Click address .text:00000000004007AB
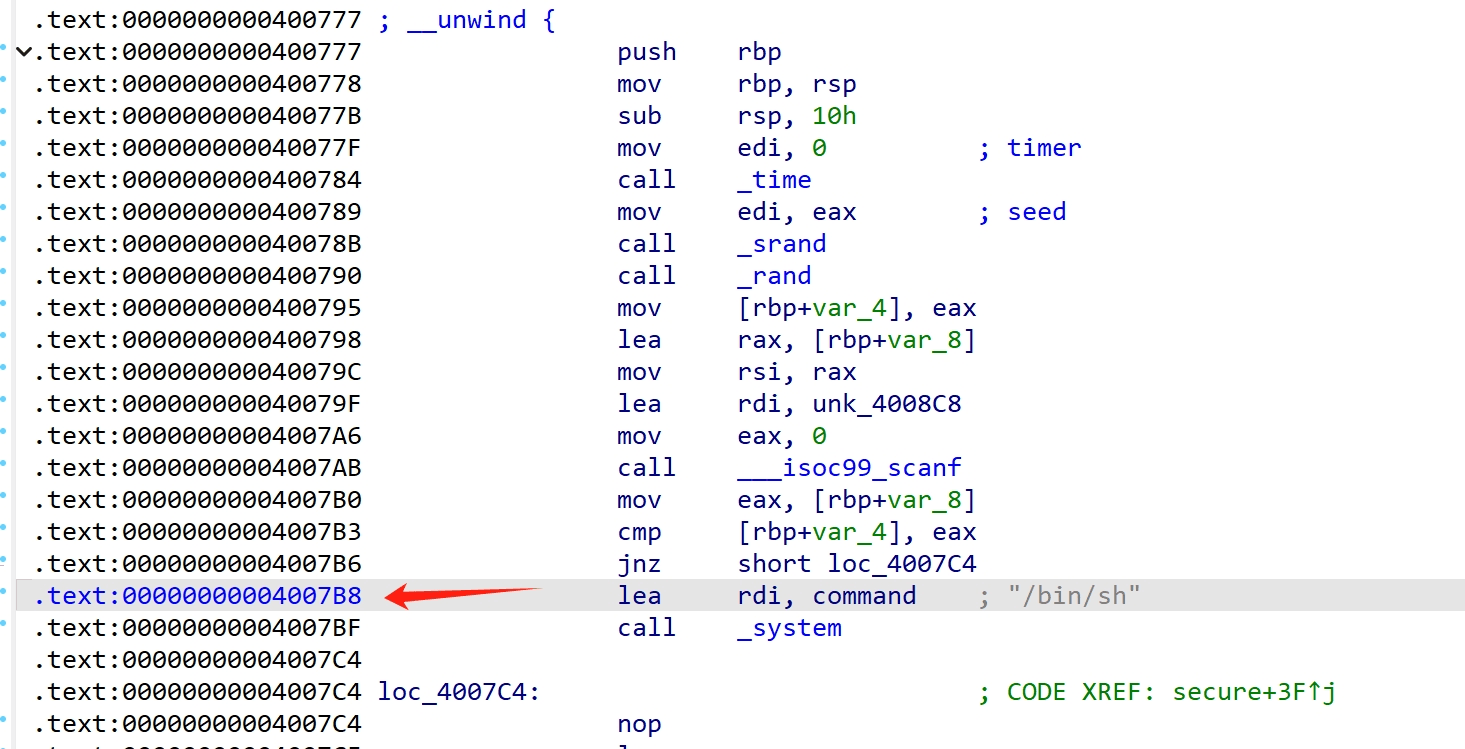This screenshot has width=1465, height=749. click(197, 468)
